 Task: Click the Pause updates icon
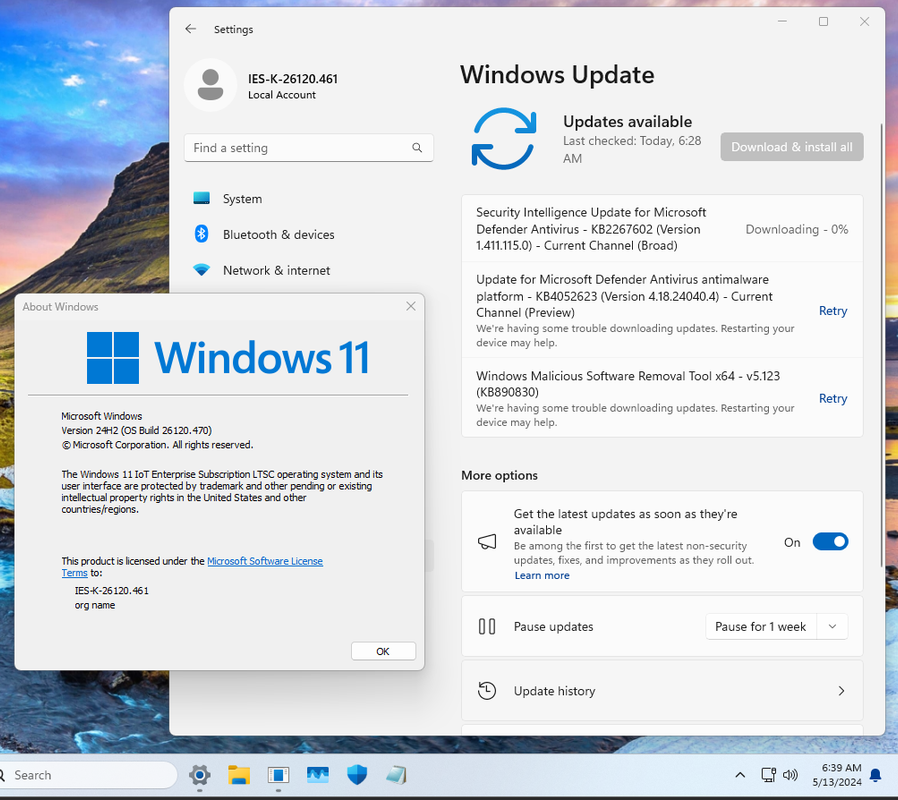click(x=487, y=626)
